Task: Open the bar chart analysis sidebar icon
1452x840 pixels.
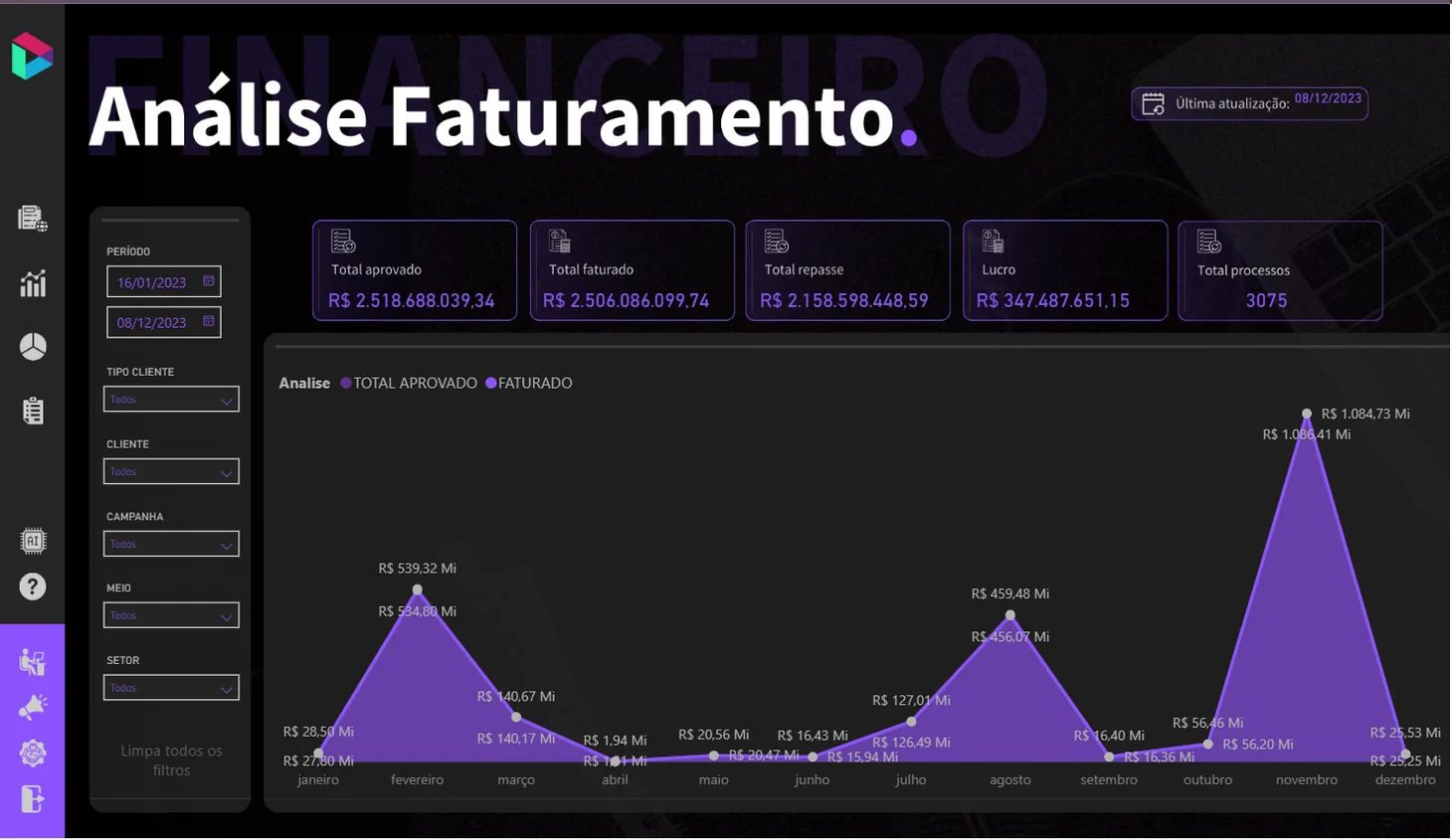Action: point(33,283)
